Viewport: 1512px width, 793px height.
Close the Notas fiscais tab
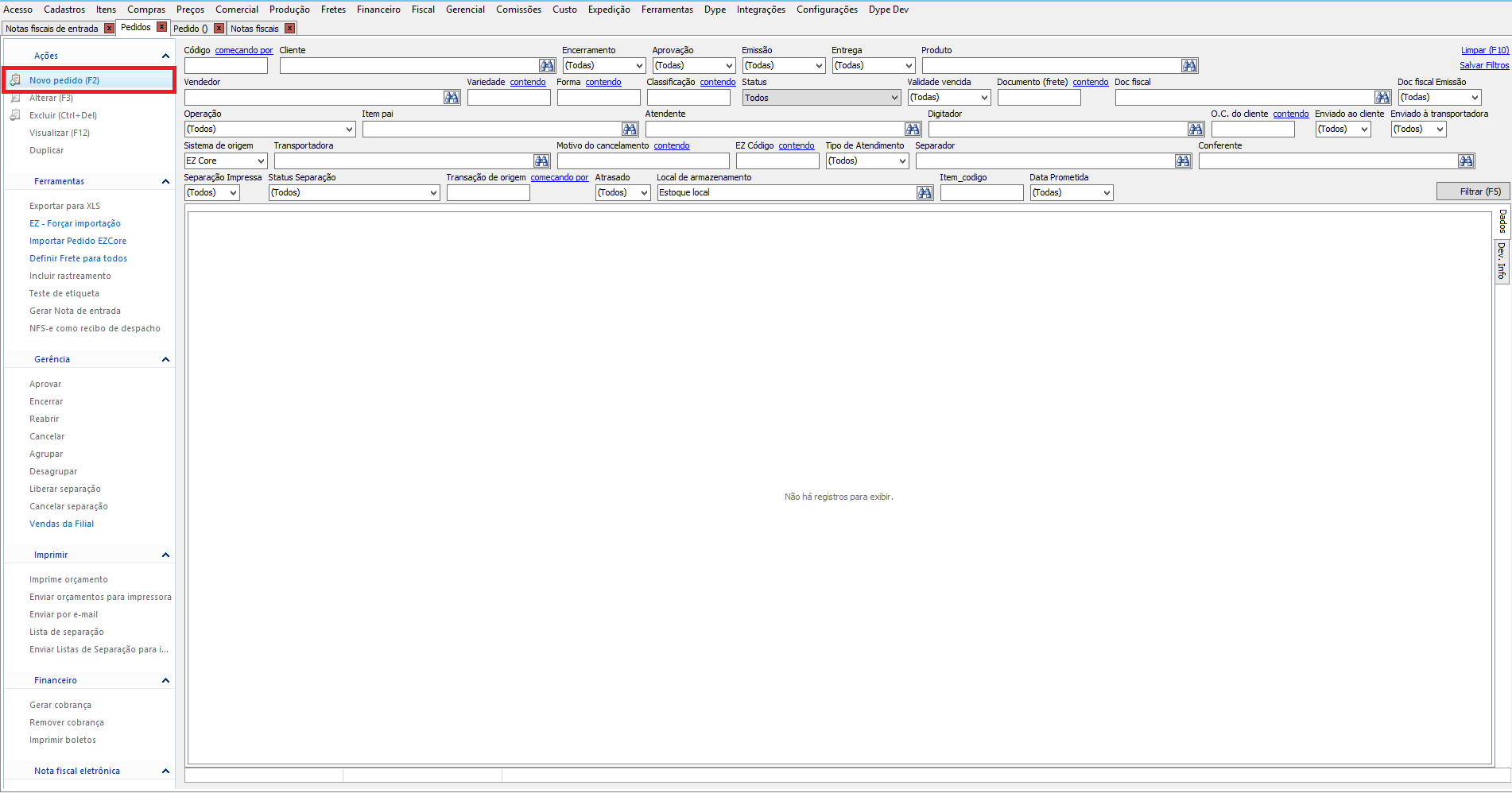coord(290,29)
